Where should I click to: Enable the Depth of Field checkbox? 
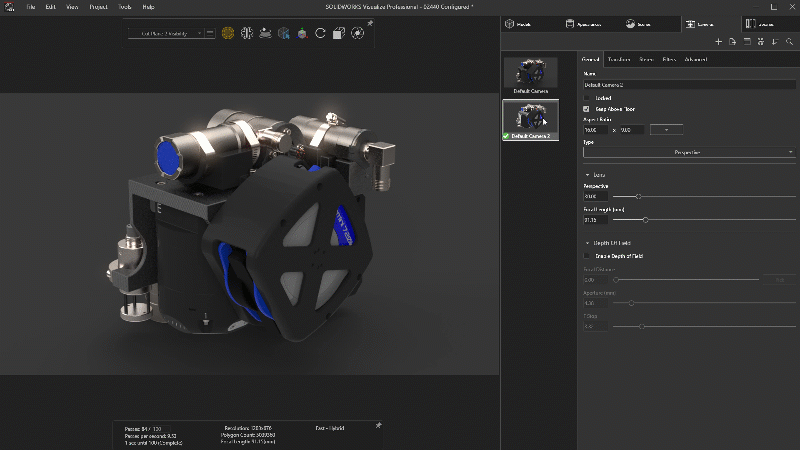[587, 256]
